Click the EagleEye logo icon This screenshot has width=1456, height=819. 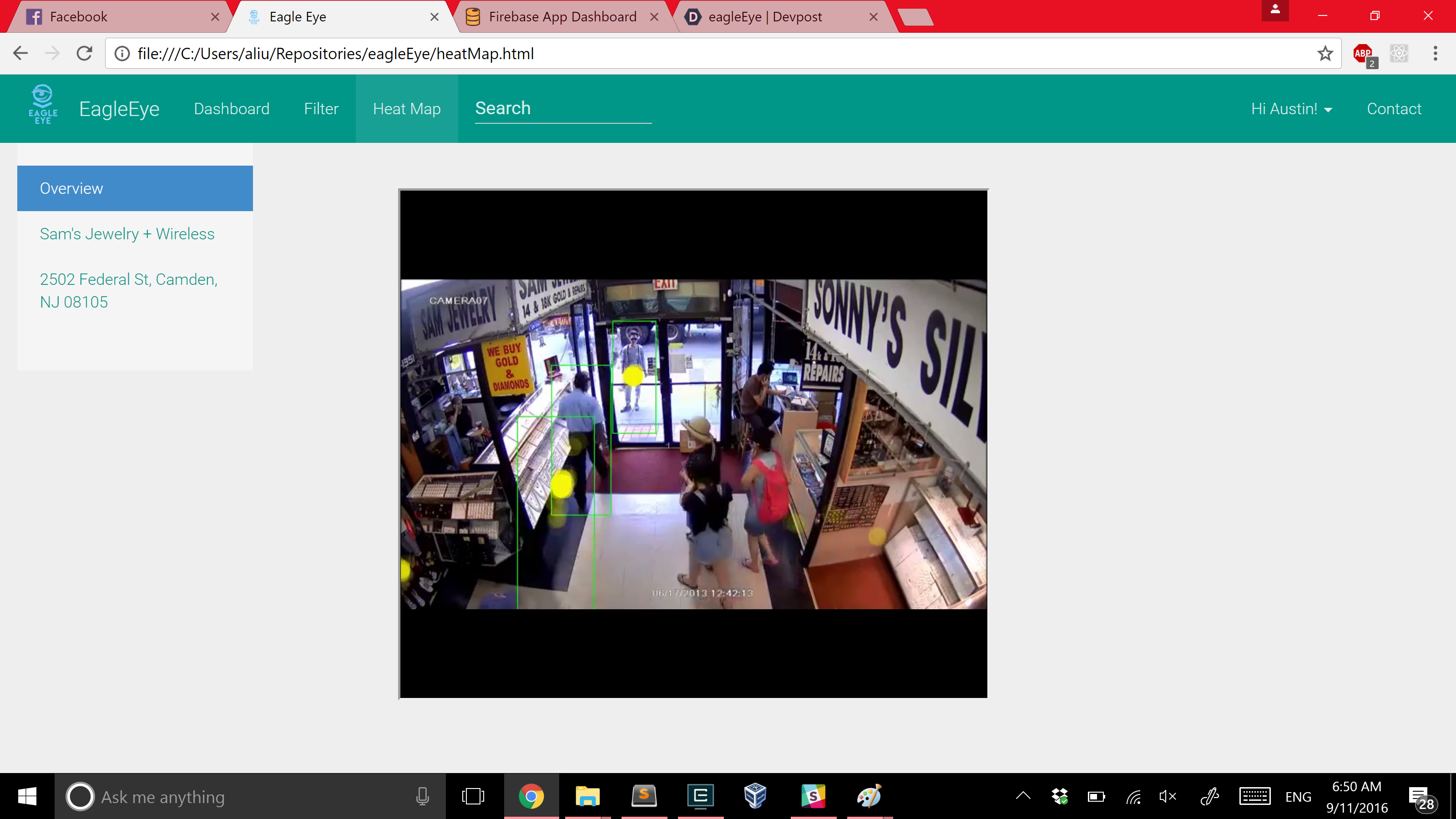pos(43,105)
